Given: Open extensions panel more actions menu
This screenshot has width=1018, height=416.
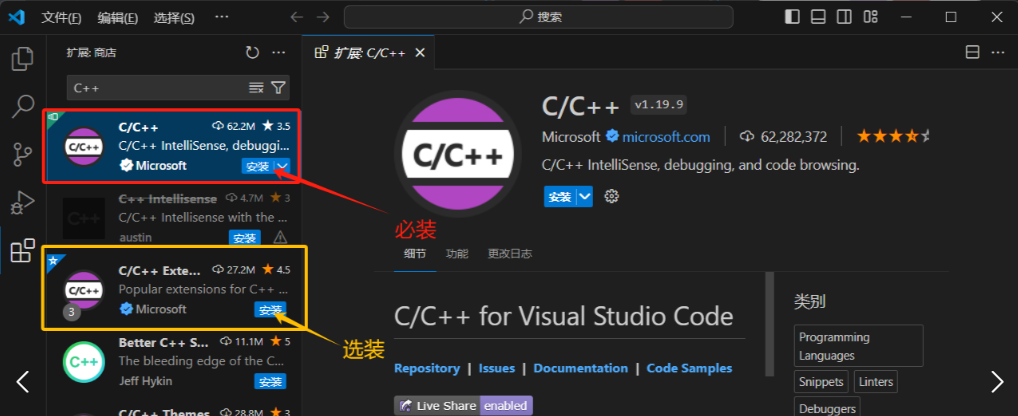Looking at the screenshot, I should click(279, 53).
